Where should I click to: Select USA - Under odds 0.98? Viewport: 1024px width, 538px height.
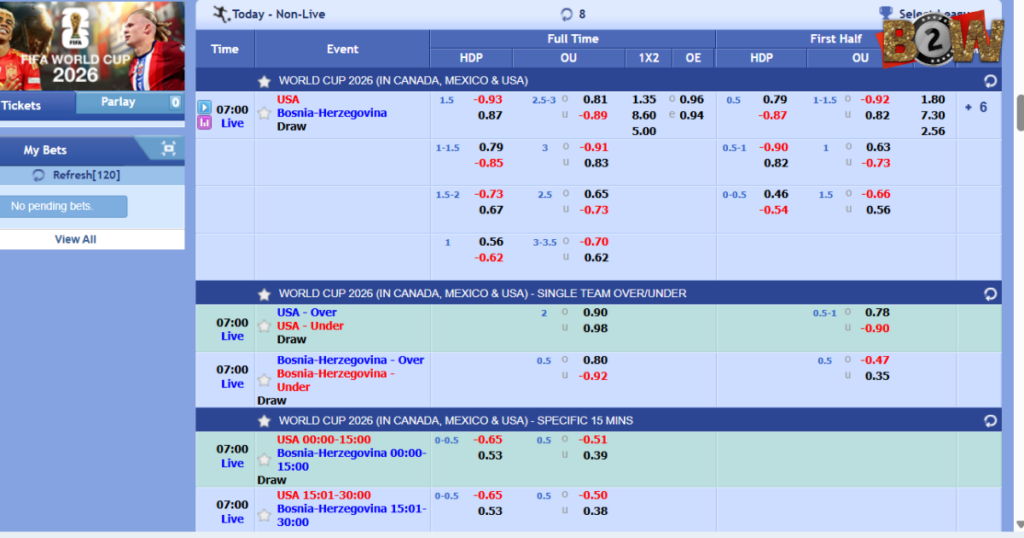pos(595,328)
